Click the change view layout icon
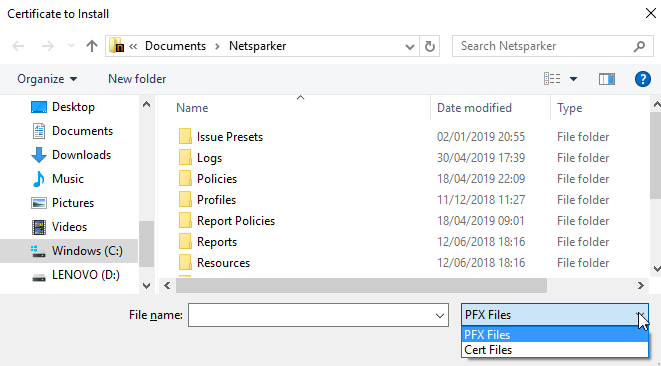Image resolution: width=661 pixels, height=366 pixels. pyautogui.click(x=552, y=79)
